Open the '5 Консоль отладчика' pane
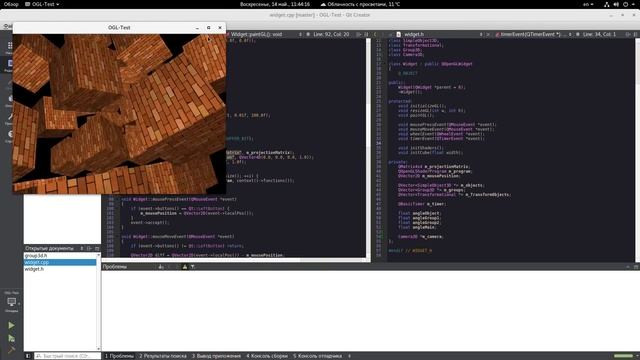 pyautogui.click(x=317, y=356)
